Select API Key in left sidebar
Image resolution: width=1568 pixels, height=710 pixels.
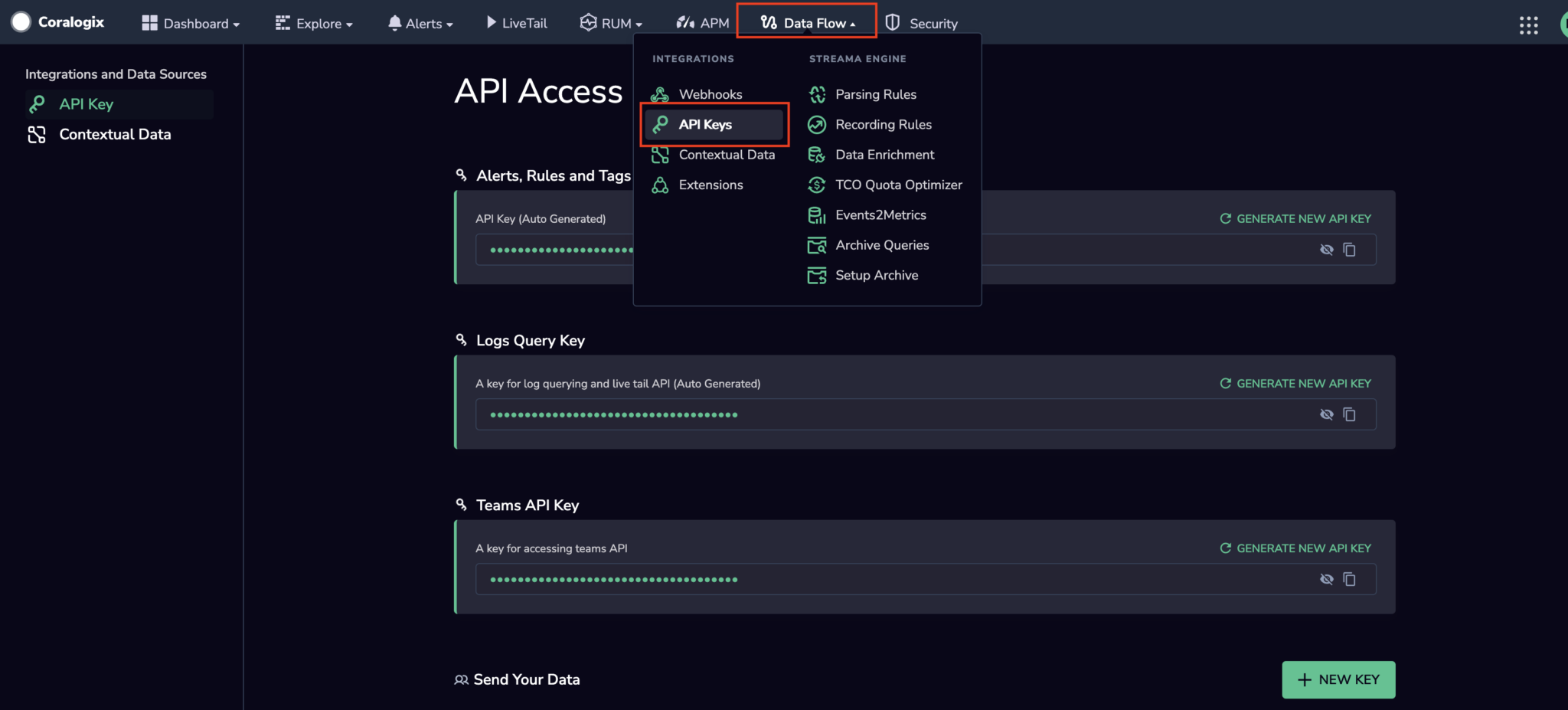click(x=119, y=104)
